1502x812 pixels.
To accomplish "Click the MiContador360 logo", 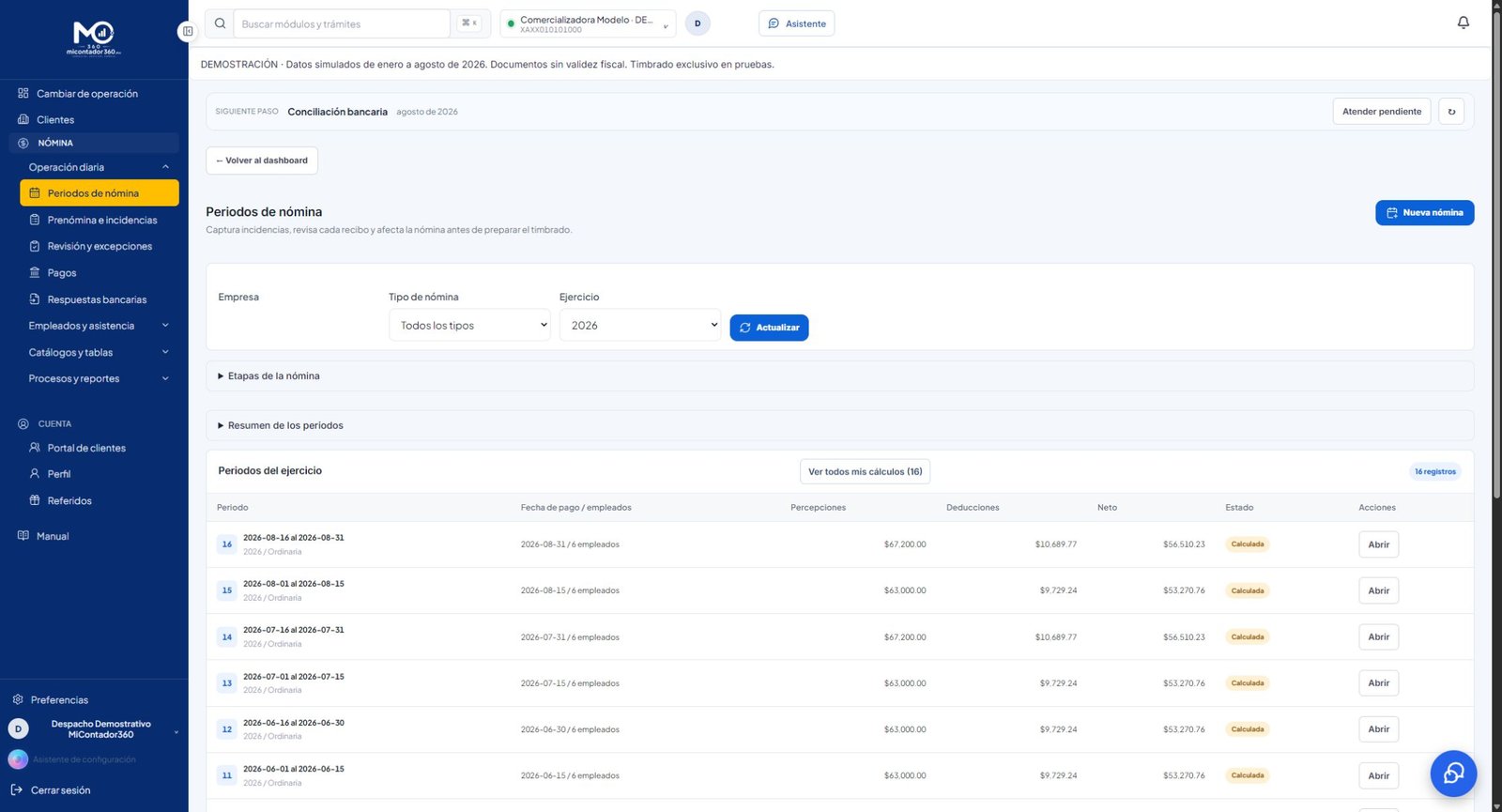I will point(94,38).
